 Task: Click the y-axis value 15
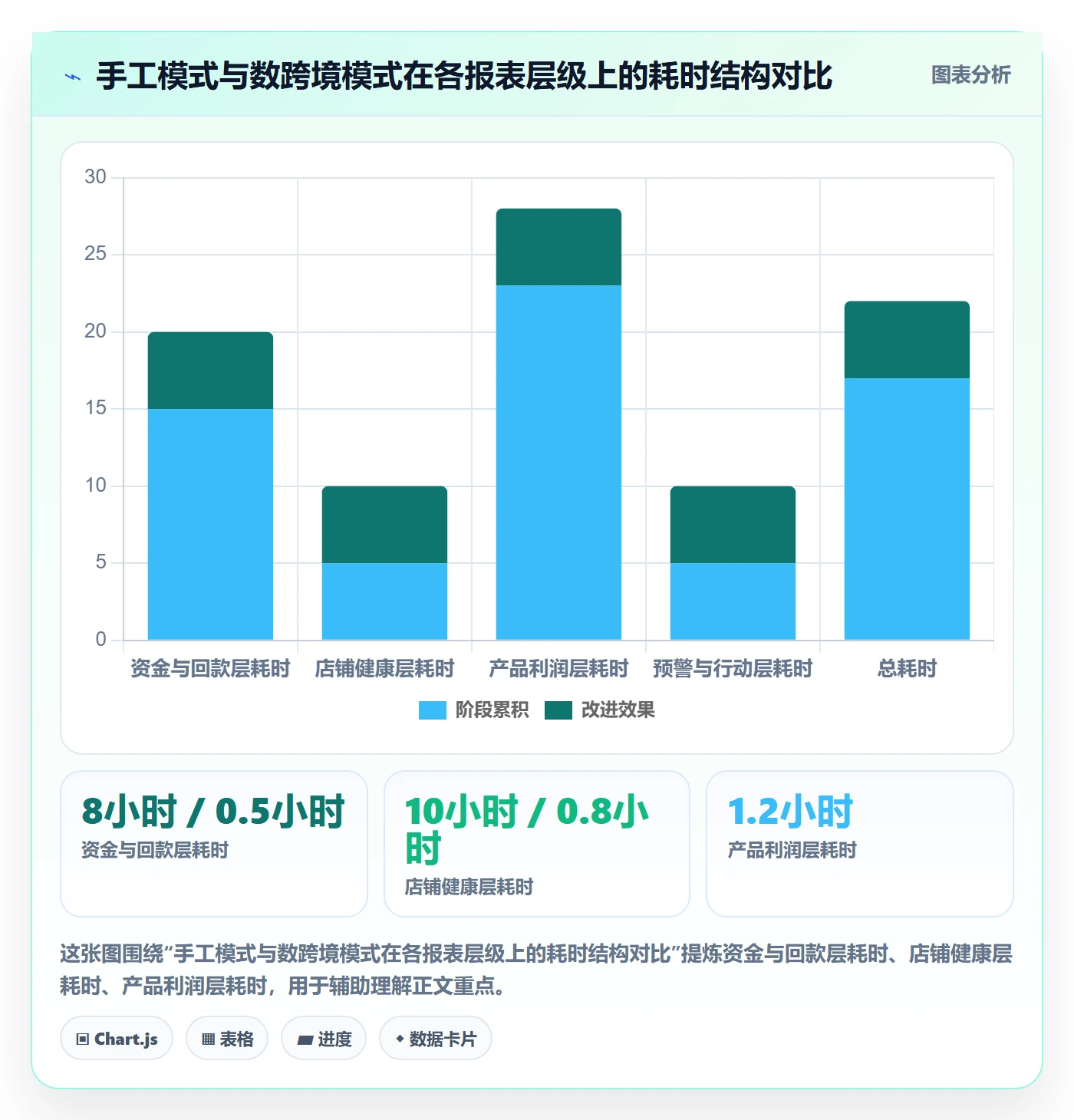pyautogui.click(x=95, y=408)
